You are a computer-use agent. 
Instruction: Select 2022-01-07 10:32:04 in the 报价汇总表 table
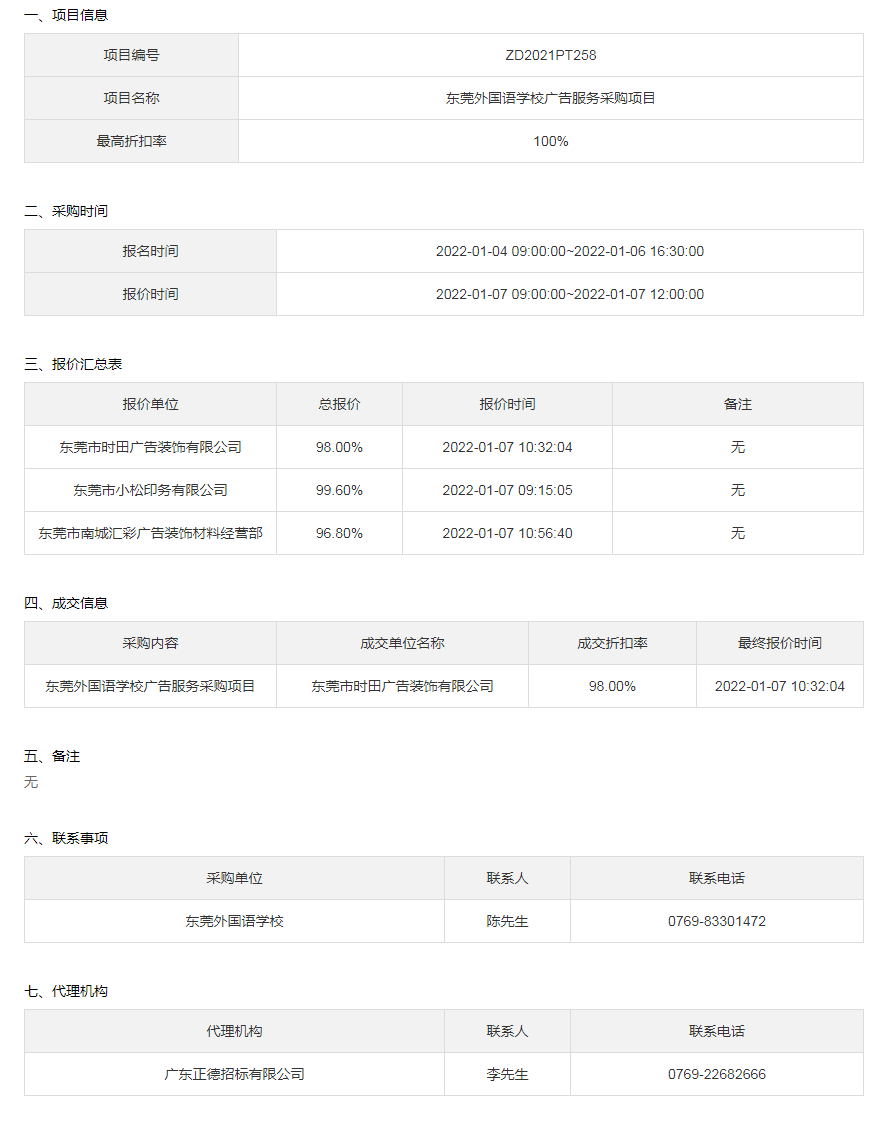pos(507,448)
